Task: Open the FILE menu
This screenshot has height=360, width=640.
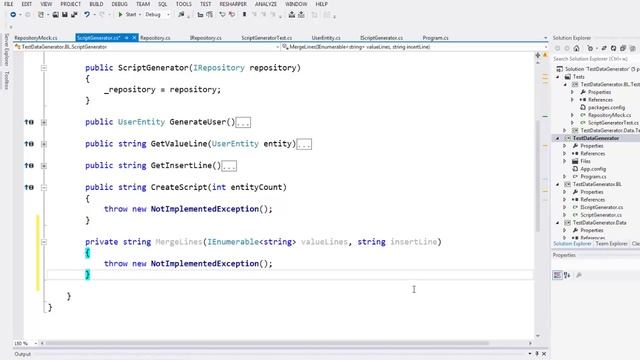Action: pyautogui.click(x=9, y=4)
